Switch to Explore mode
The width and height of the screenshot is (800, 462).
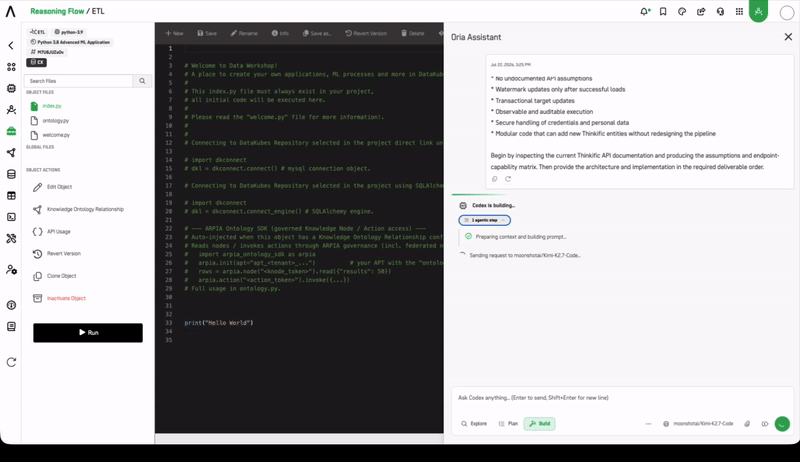pyautogui.click(x=474, y=424)
